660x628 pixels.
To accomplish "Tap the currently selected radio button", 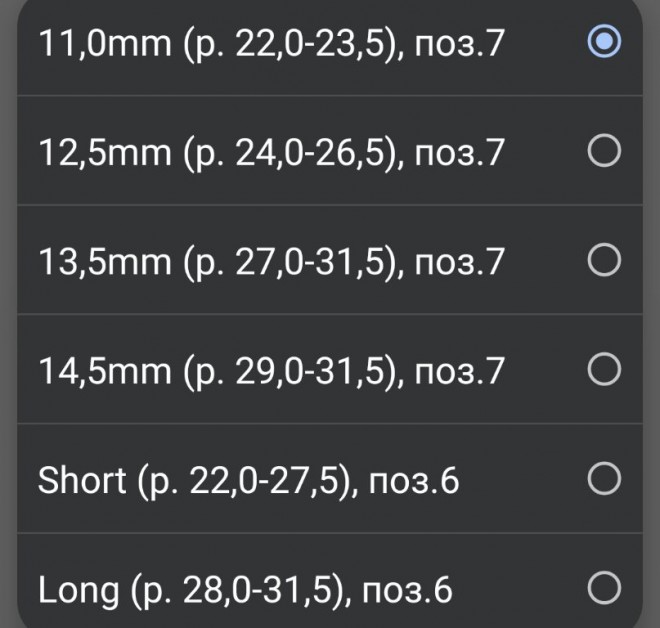I will 604,42.
